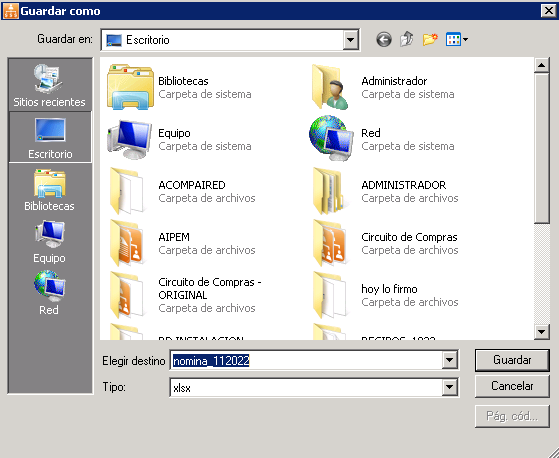Select the ACOMPAIRED folder icon
This screenshot has width=559, height=458.
127,191
